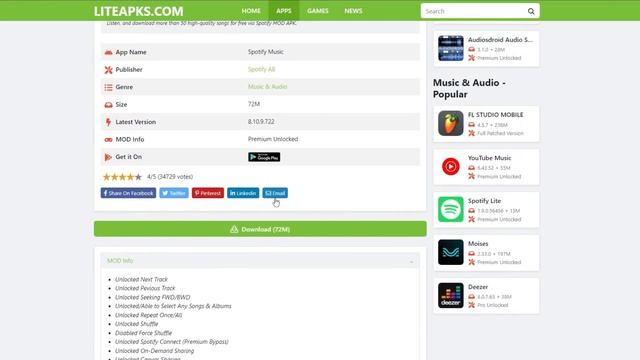The height and width of the screenshot is (360, 640).
Task: Click the star rating icons
Action: coord(122,177)
